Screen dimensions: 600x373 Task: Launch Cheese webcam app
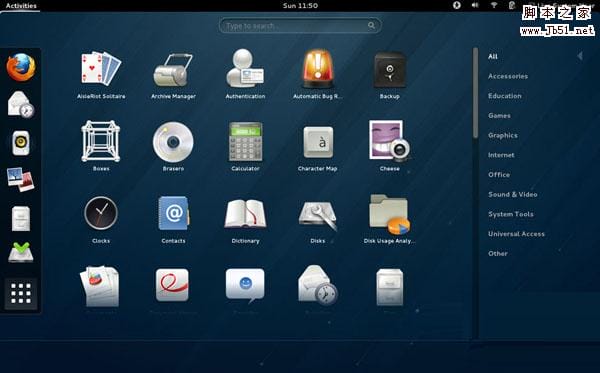point(390,145)
